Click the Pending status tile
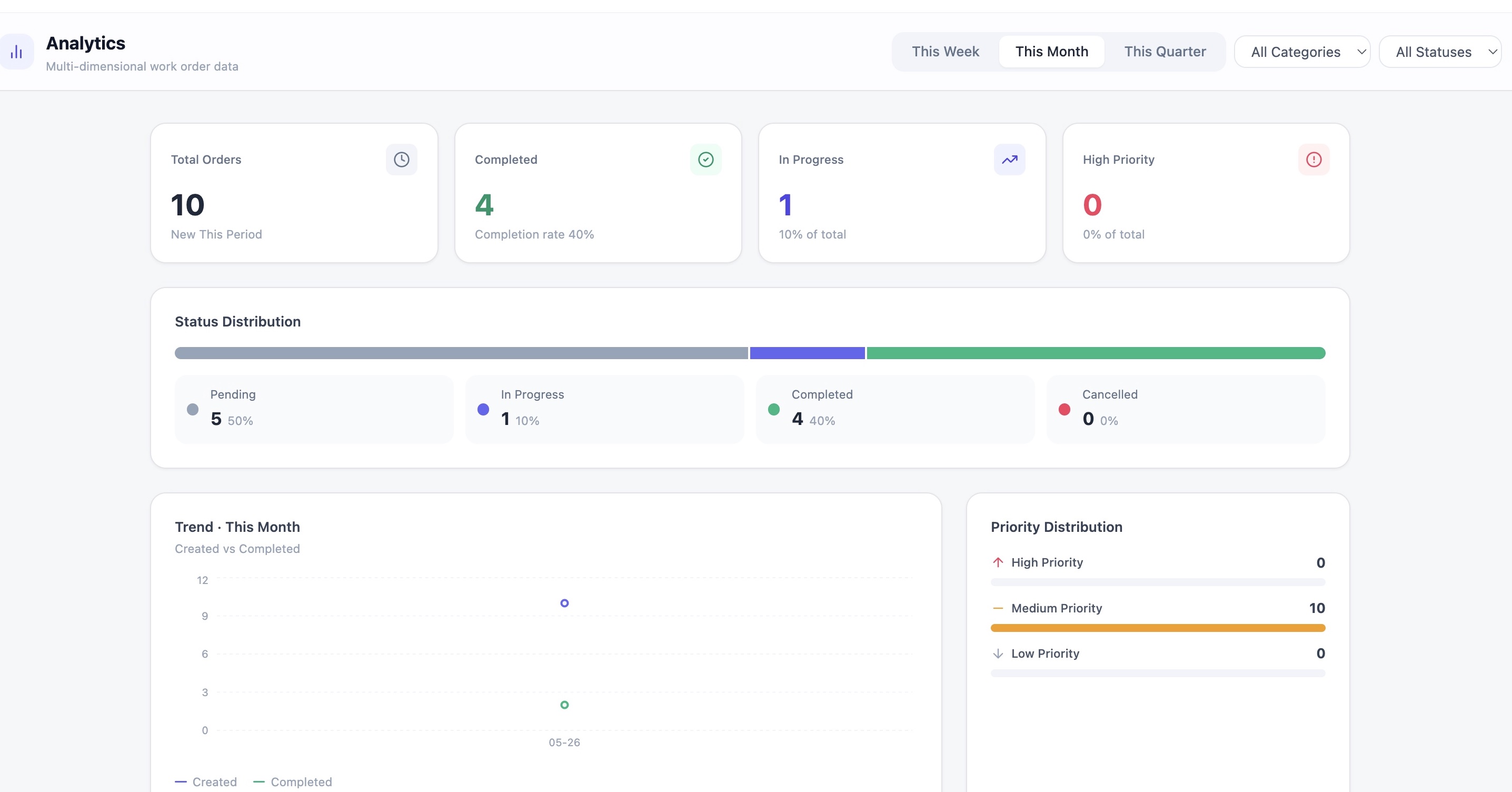 tap(314, 409)
